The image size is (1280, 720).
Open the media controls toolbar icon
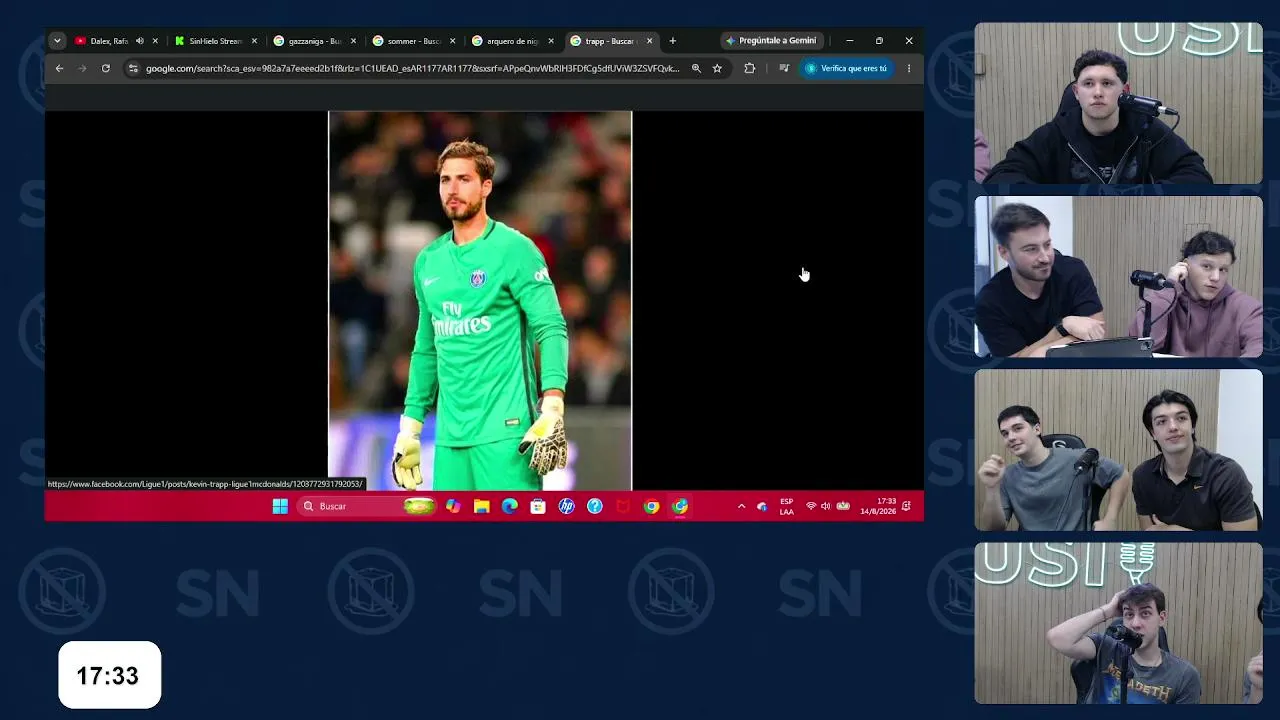point(784,68)
